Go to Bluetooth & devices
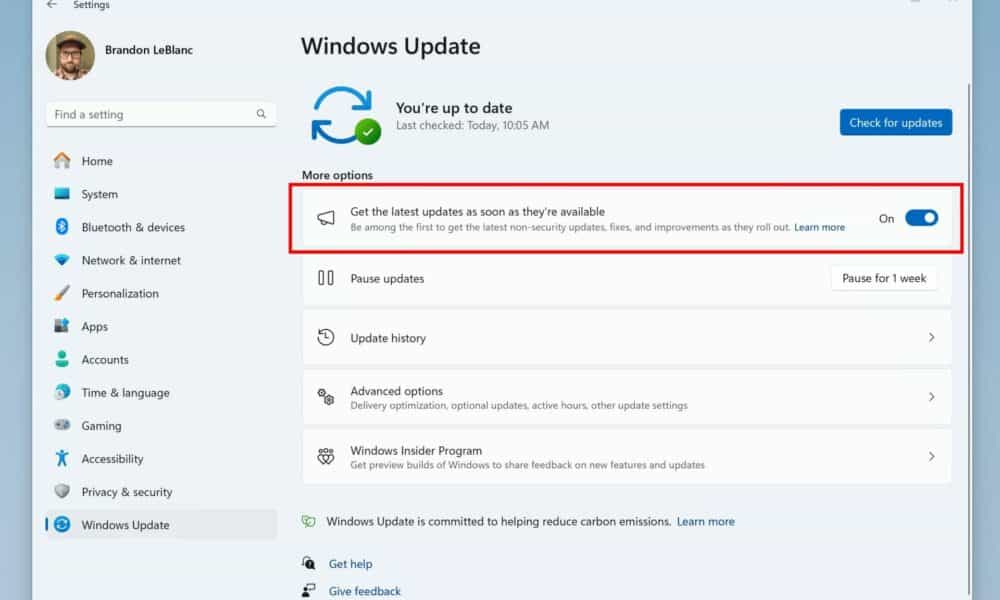 click(133, 228)
